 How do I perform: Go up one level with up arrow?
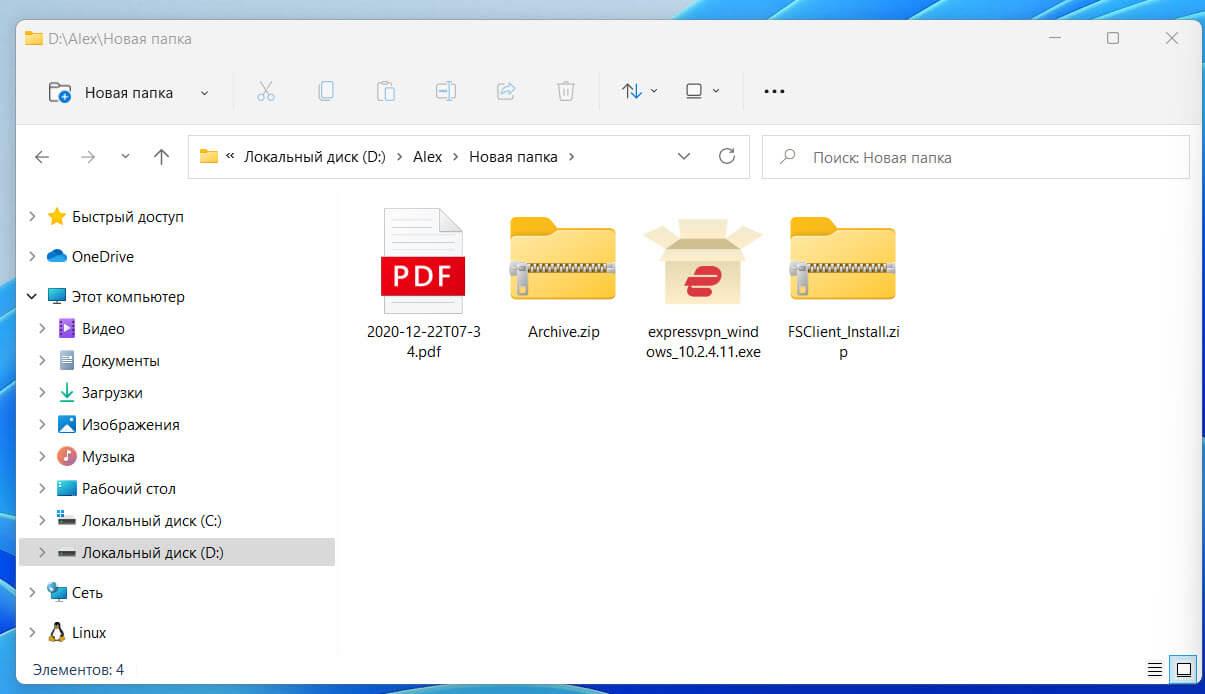click(161, 157)
